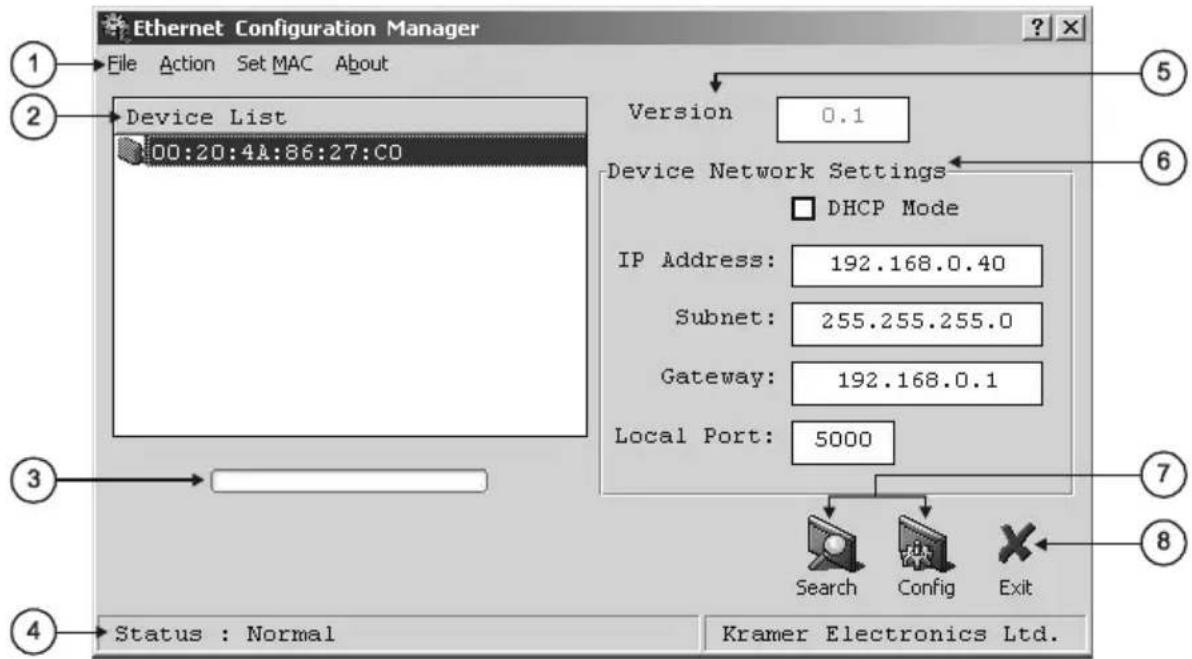Click the Ethernet Configuration Manager title icon
The image size is (1192, 659).
click(x=116, y=27)
